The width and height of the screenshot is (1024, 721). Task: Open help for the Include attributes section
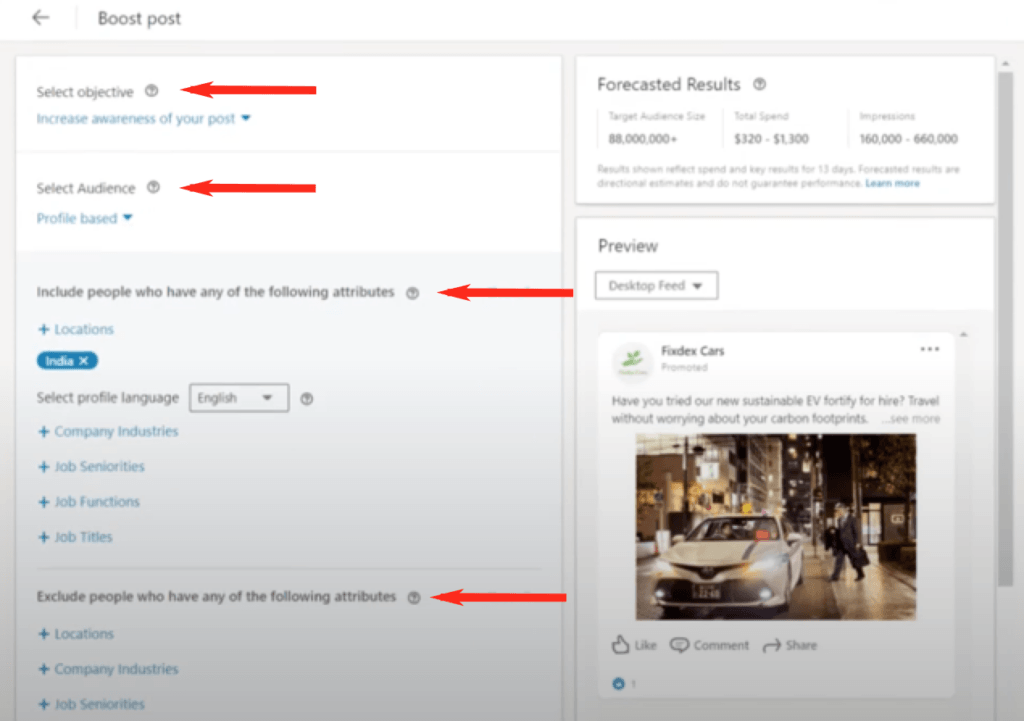click(x=414, y=293)
